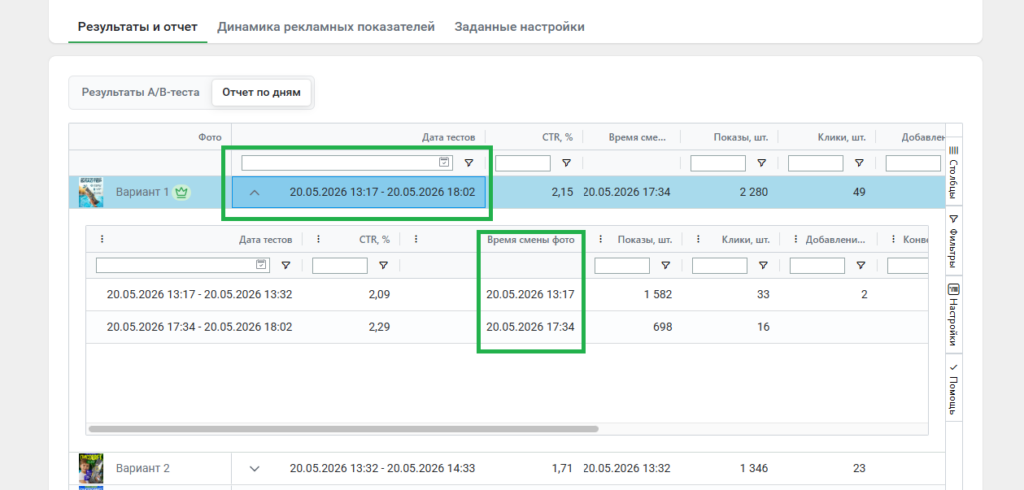This screenshot has width=1024, height=490.
Task: Open column menu for nested Показы, шт.
Action: pos(600,240)
